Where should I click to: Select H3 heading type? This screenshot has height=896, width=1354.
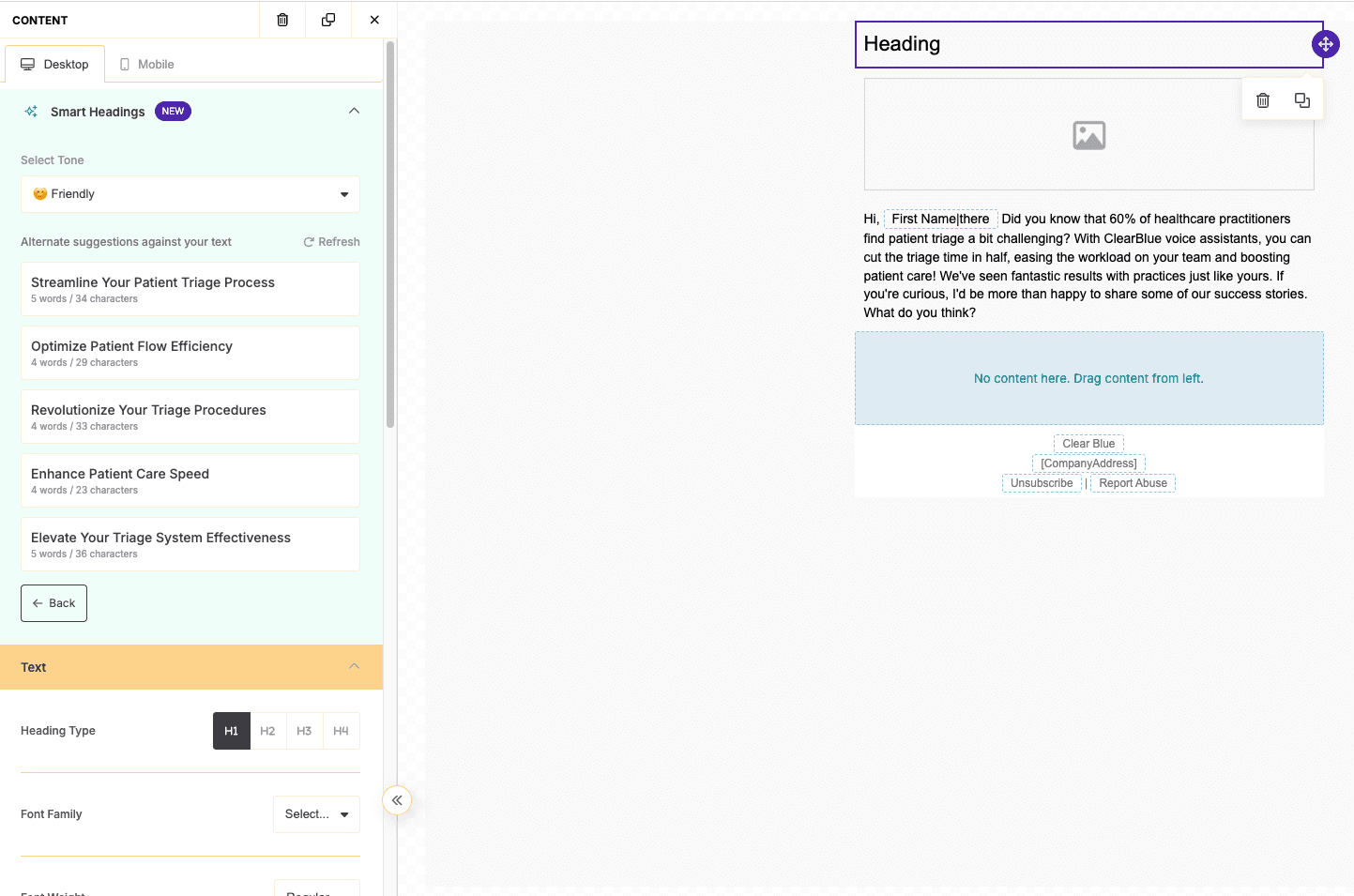(x=304, y=731)
